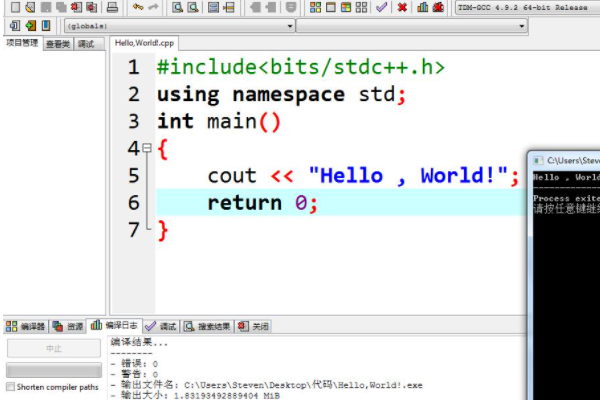This screenshot has height=400, width=600.
Task: Switch to the 编译日志 tab
Action: (x=114, y=326)
